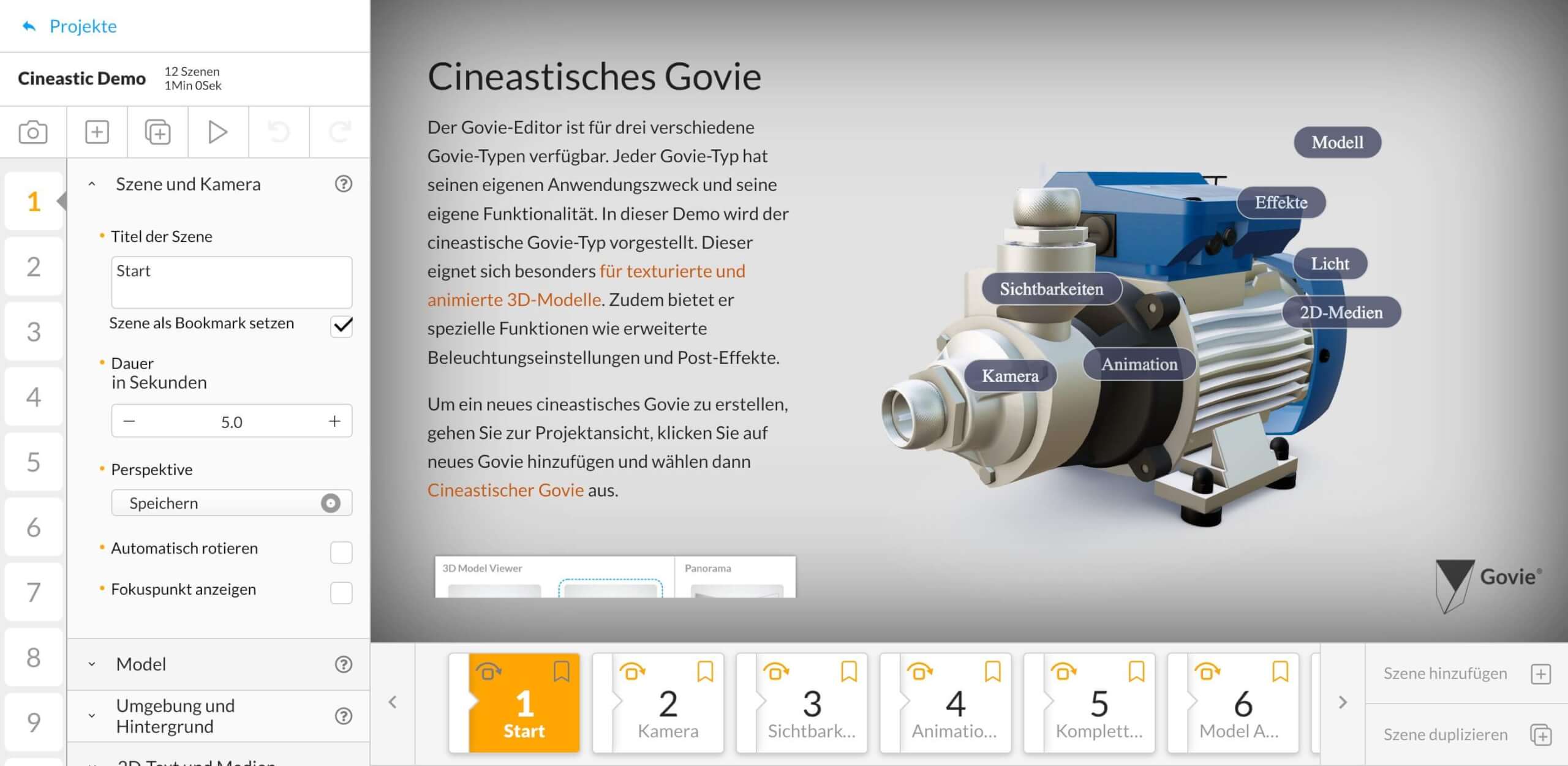Click camera rotate icon on scene 5
Screen dimensions: 1568x766
click(1063, 672)
